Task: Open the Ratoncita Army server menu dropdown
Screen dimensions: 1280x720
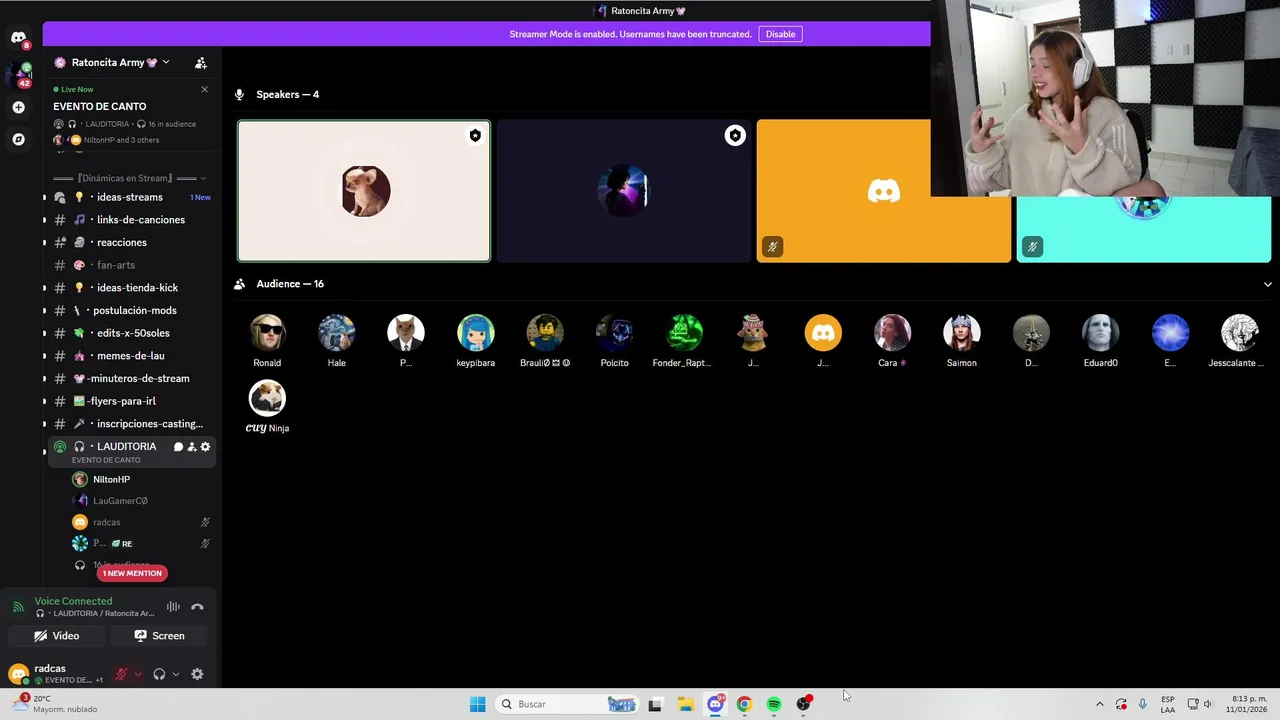Action: [112, 62]
